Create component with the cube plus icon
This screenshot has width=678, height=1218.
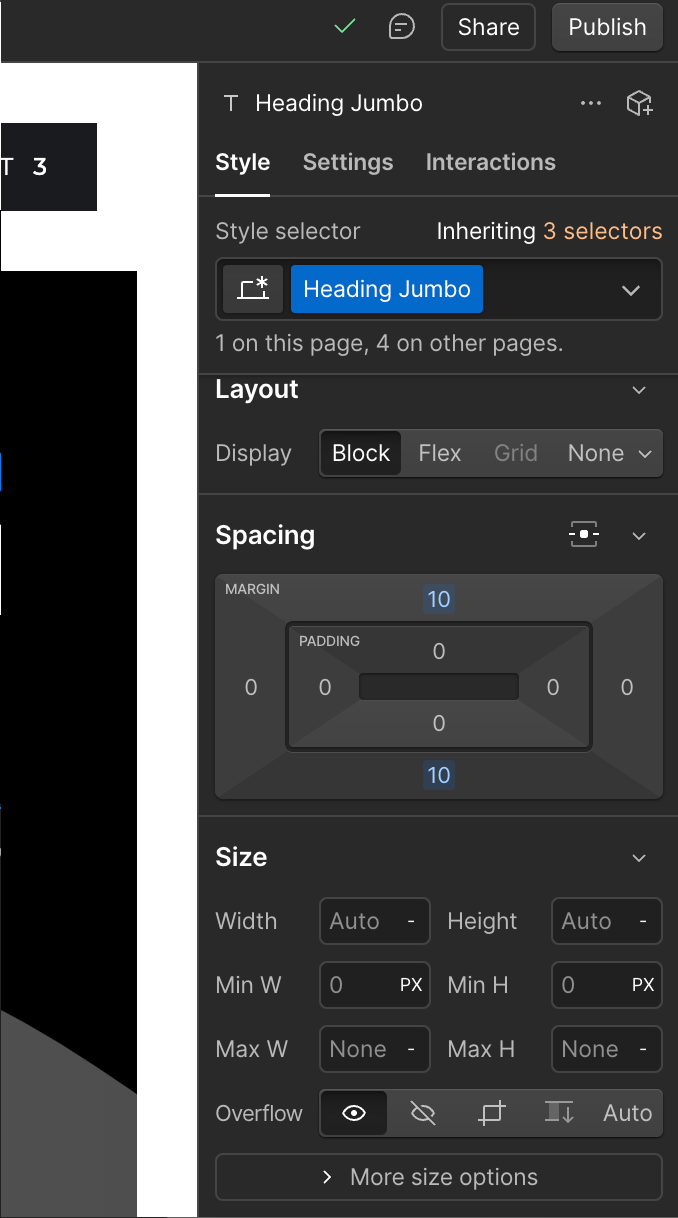pyautogui.click(x=639, y=103)
